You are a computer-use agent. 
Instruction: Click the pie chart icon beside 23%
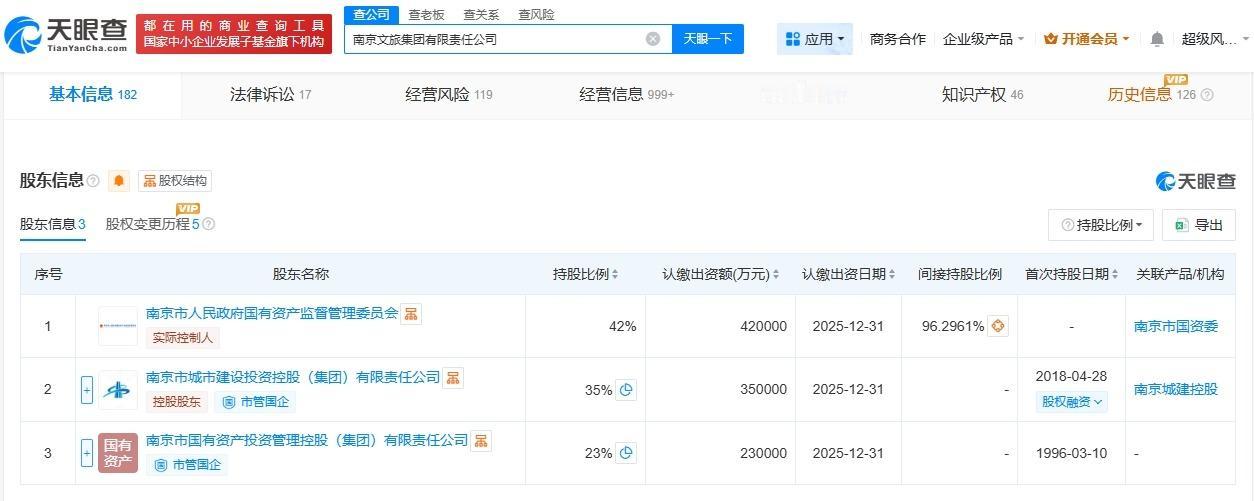[x=626, y=453]
